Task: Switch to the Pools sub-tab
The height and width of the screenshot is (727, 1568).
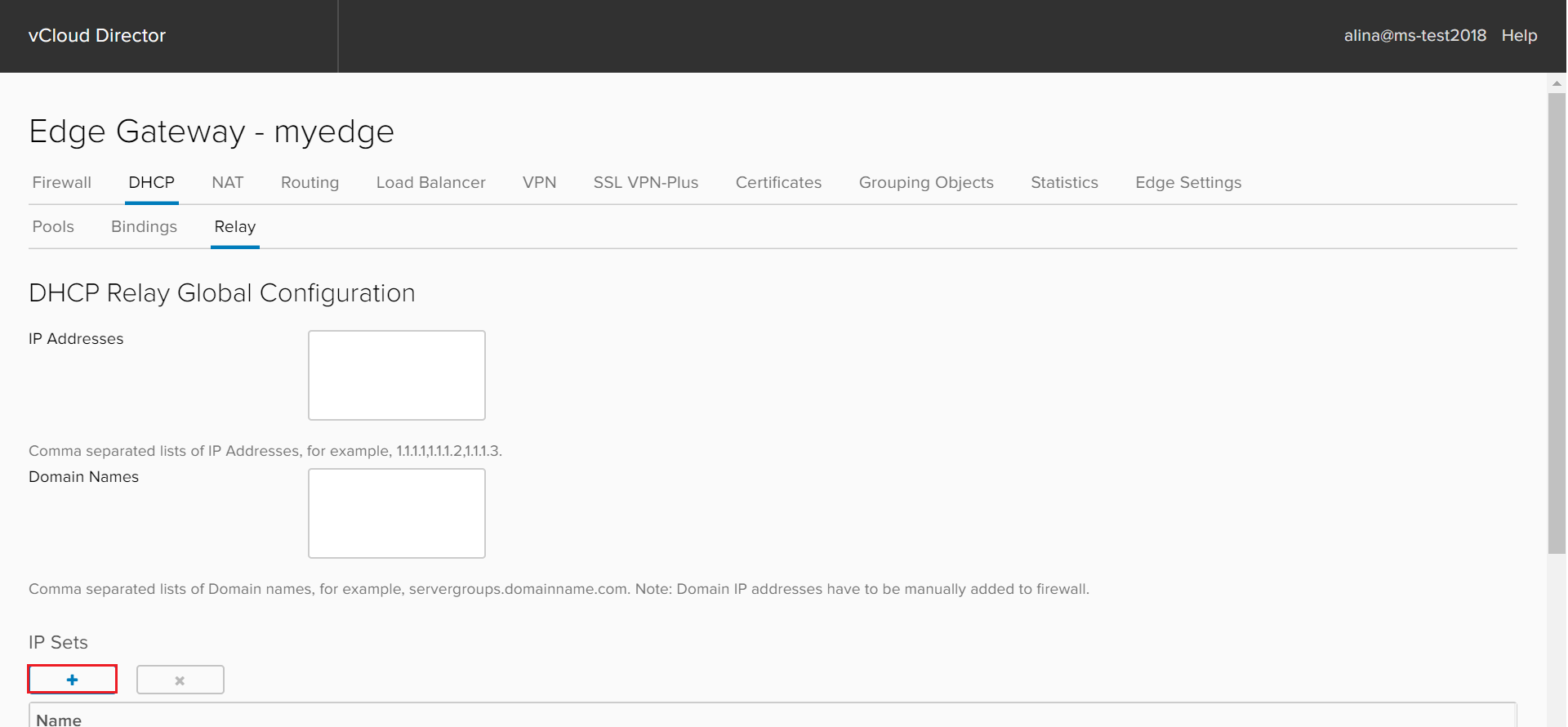Action: pos(53,226)
